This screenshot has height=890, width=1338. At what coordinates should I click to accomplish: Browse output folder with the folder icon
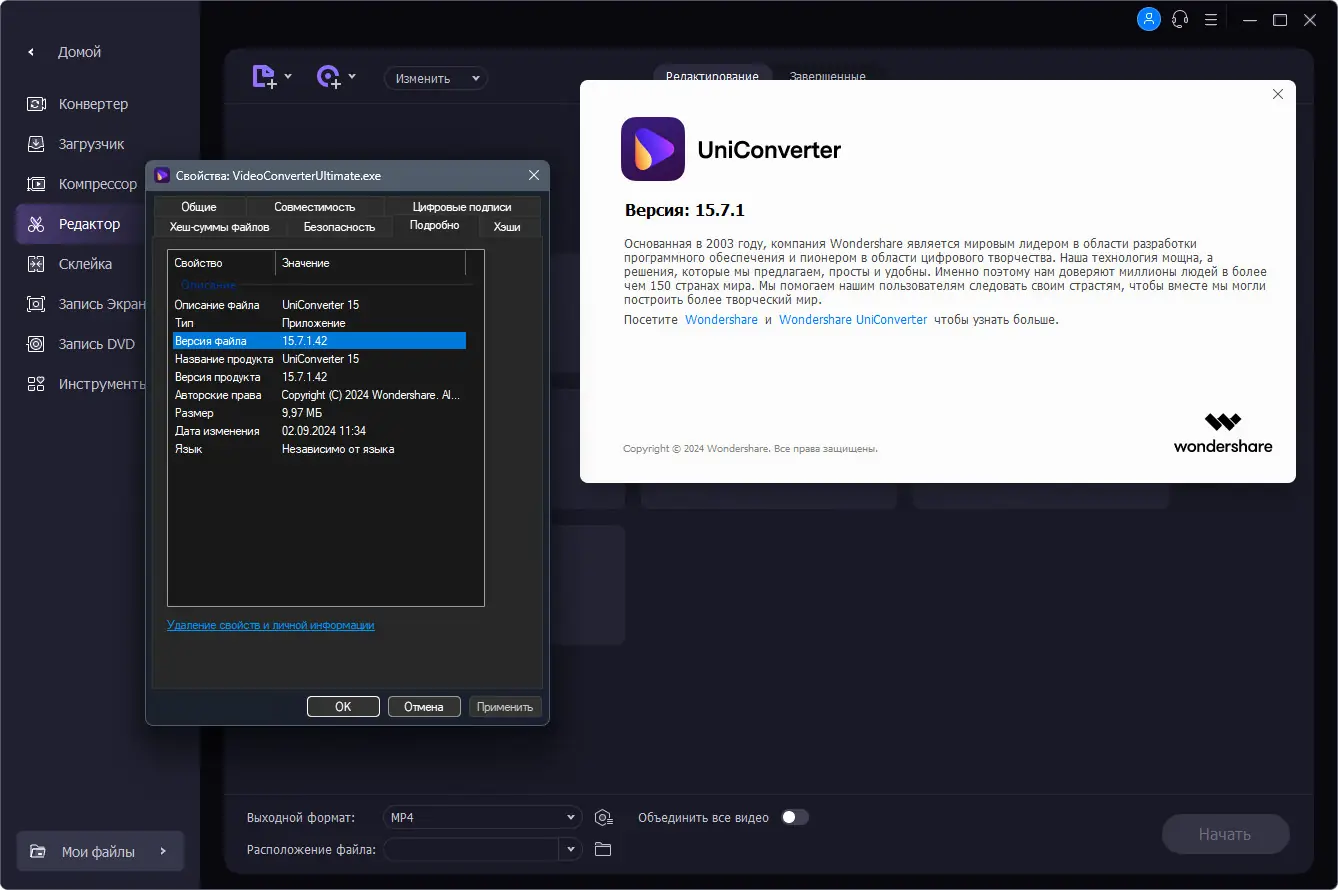click(x=602, y=849)
